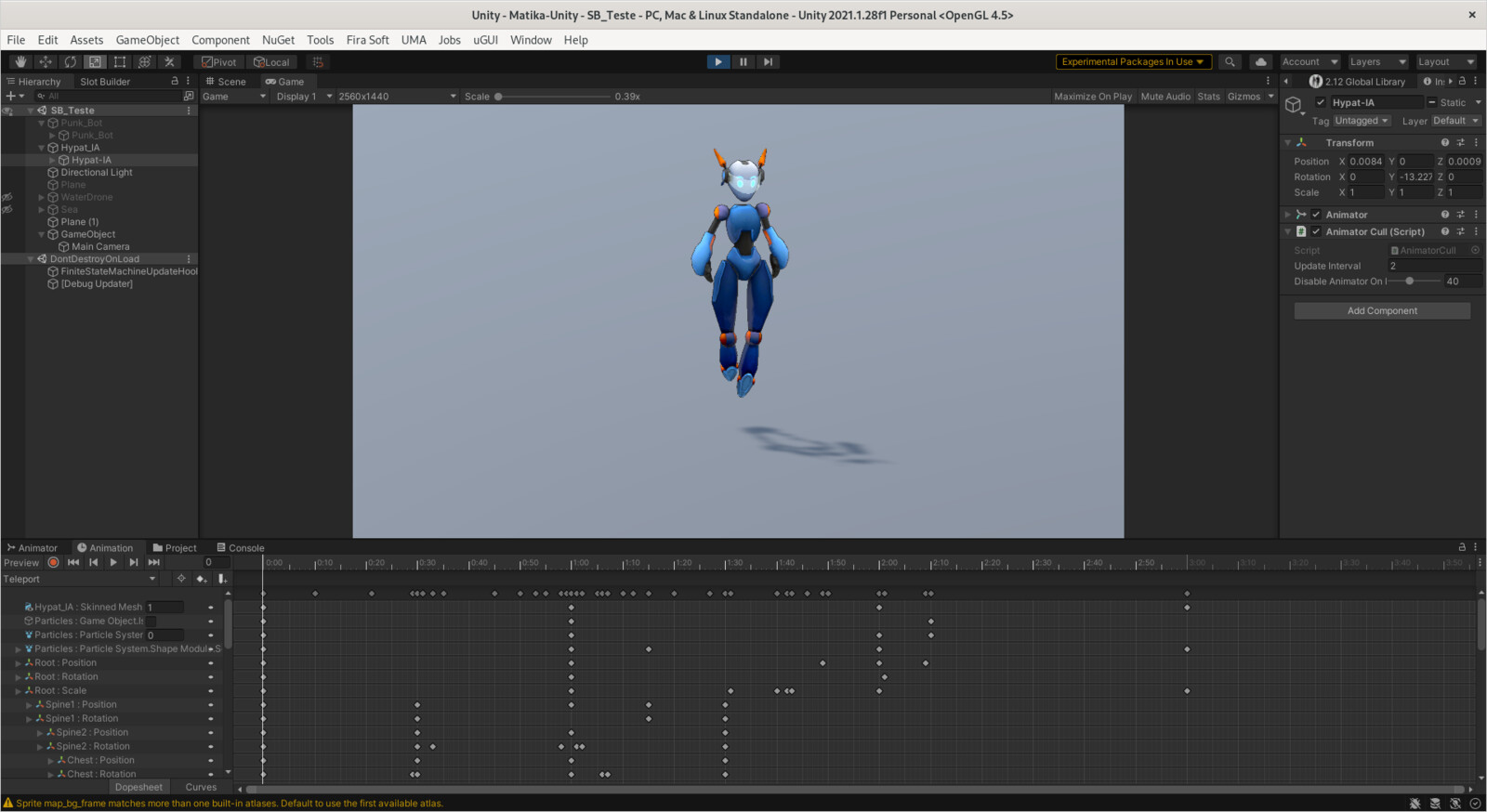1487x812 pixels.
Task: Select the Rotate tool
Action: pos(71,62)
